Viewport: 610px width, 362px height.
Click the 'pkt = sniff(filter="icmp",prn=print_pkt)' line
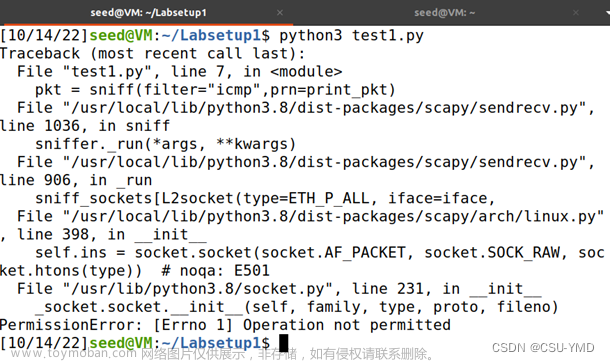[215, 90]
